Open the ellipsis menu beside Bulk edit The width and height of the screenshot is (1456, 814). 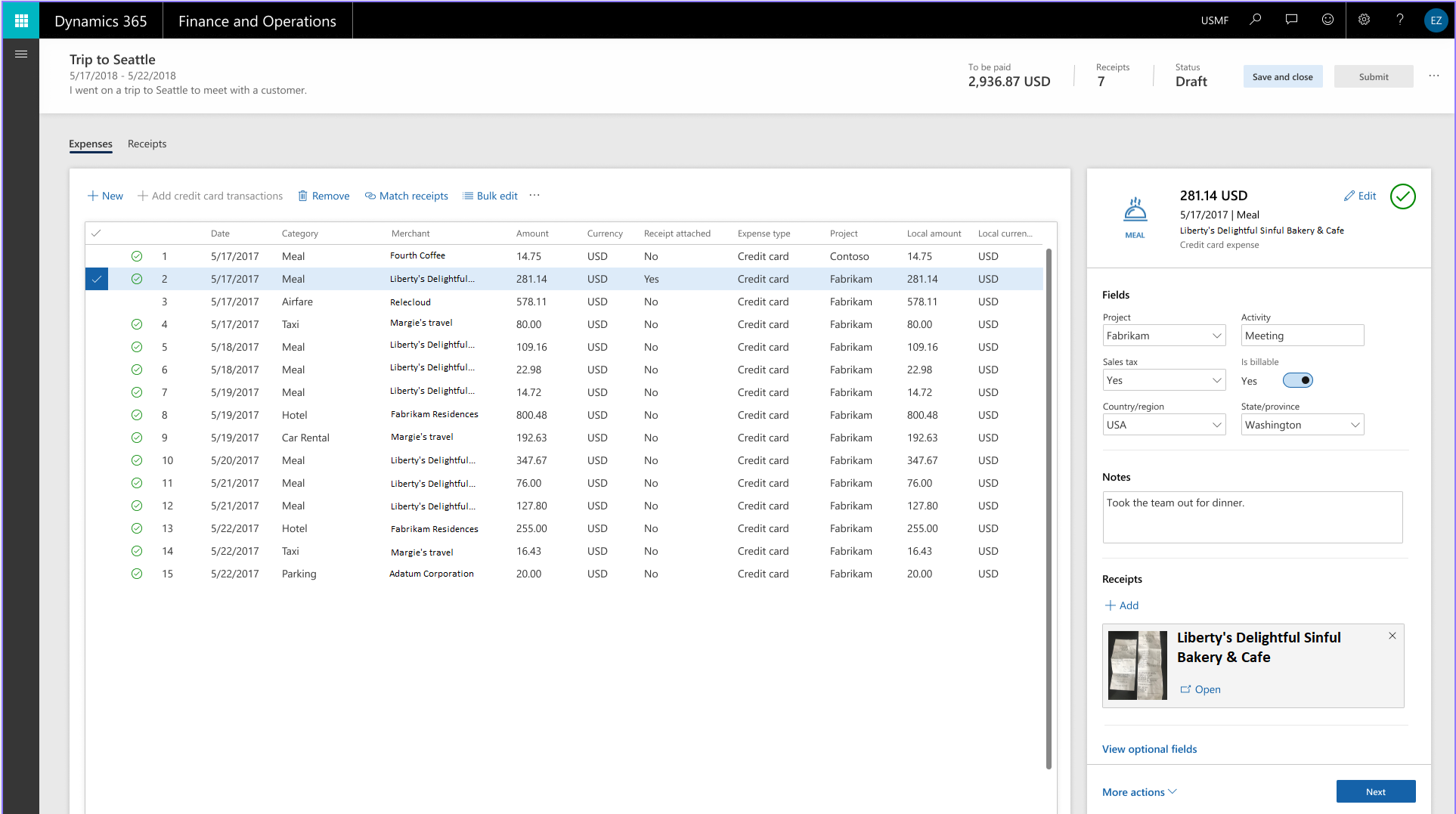pos(534,196)
